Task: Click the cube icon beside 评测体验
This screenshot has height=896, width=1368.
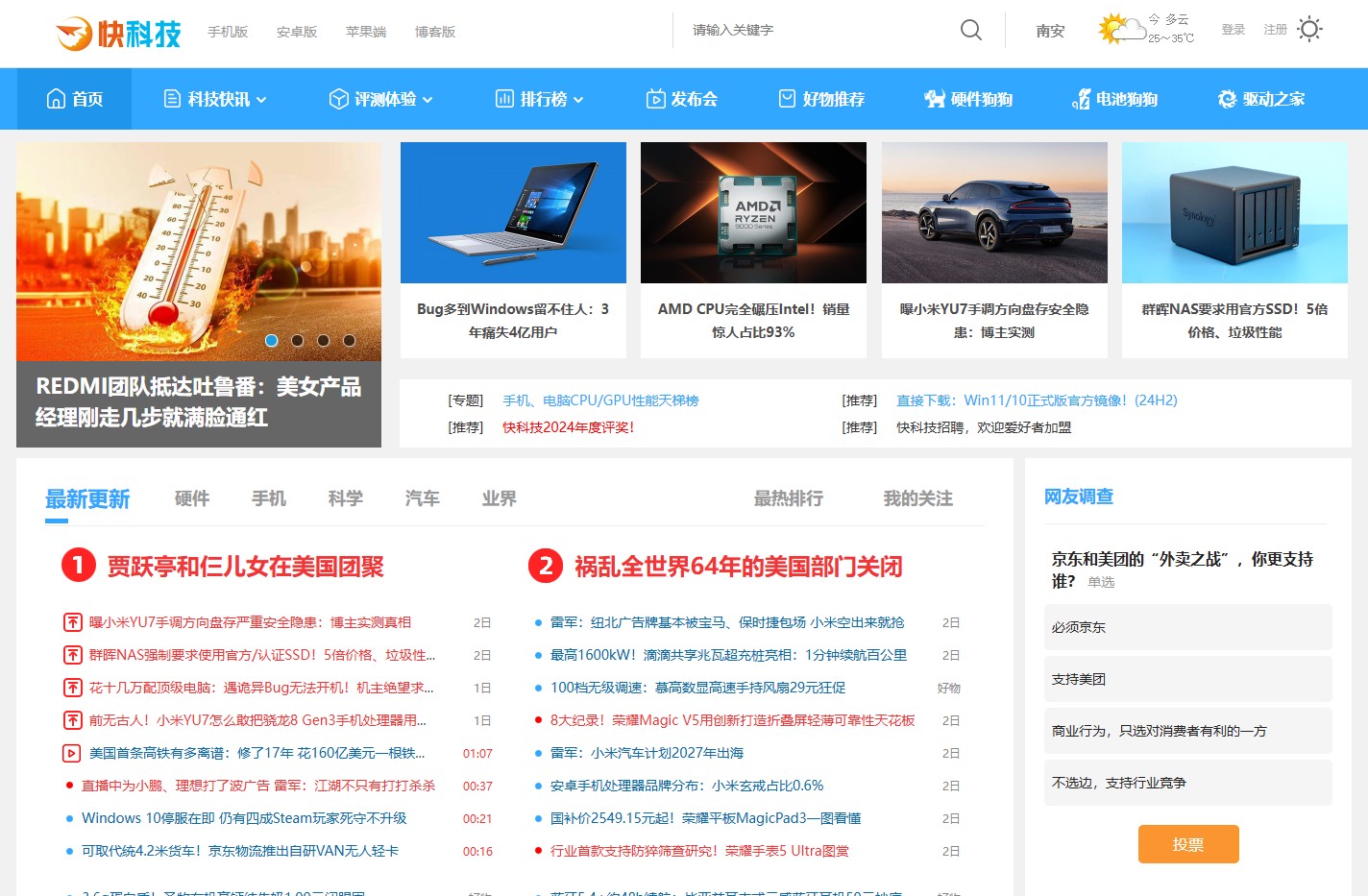Action: (338, 99)
